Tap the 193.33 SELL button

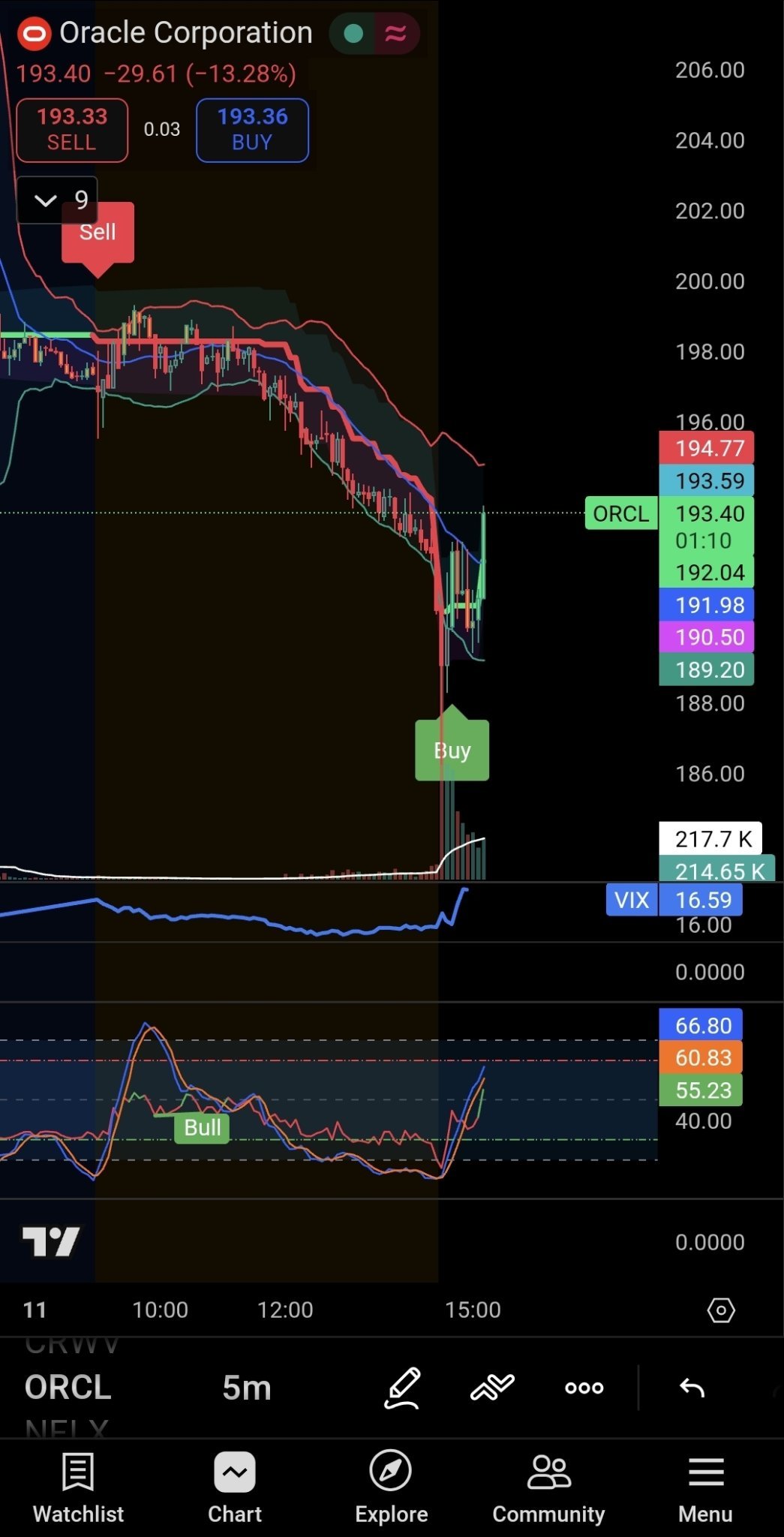72,130
